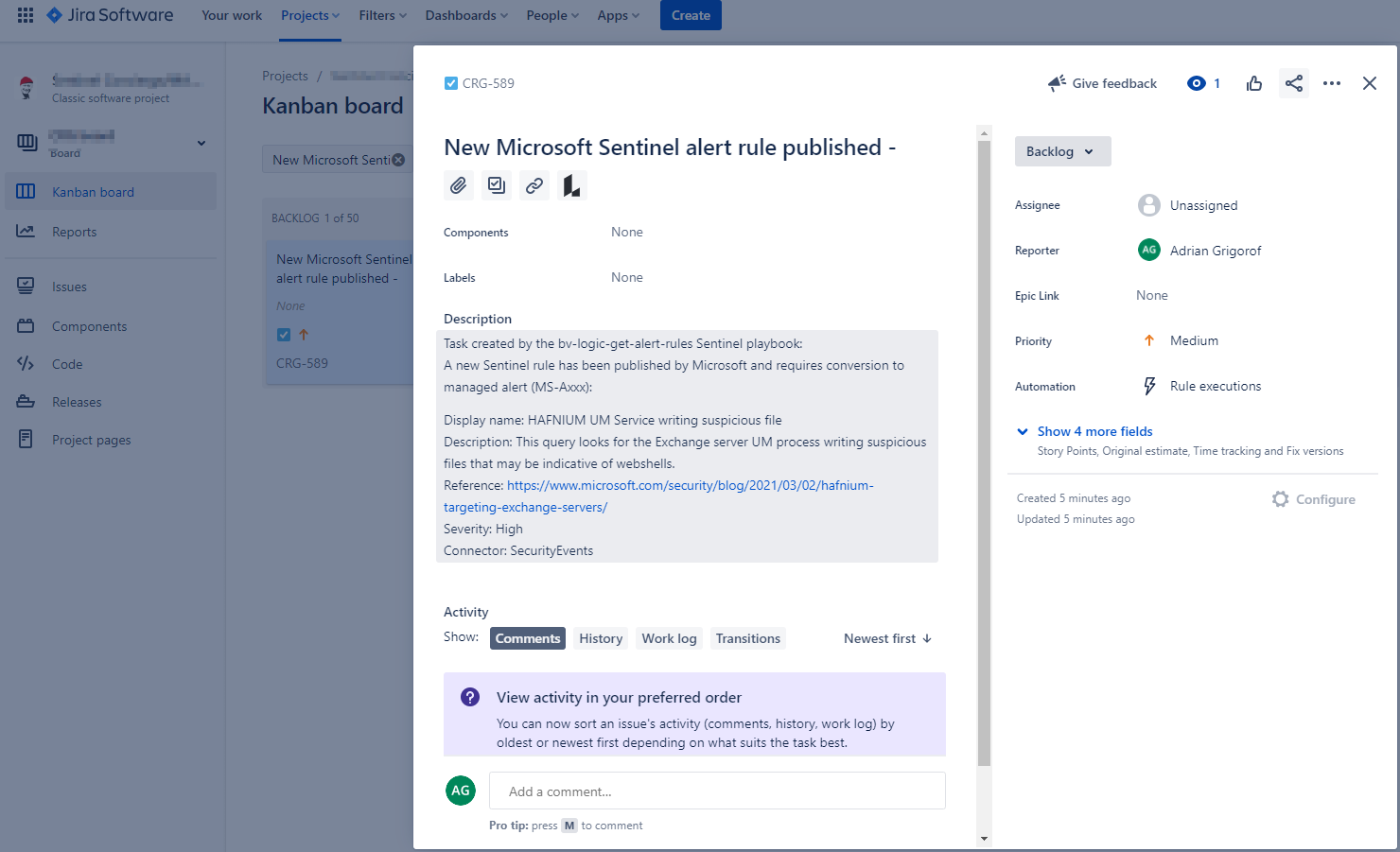This screenshot has height=852, width=1400.
Task: Close the CRG-589 issue dialog
Action: 1370,83
